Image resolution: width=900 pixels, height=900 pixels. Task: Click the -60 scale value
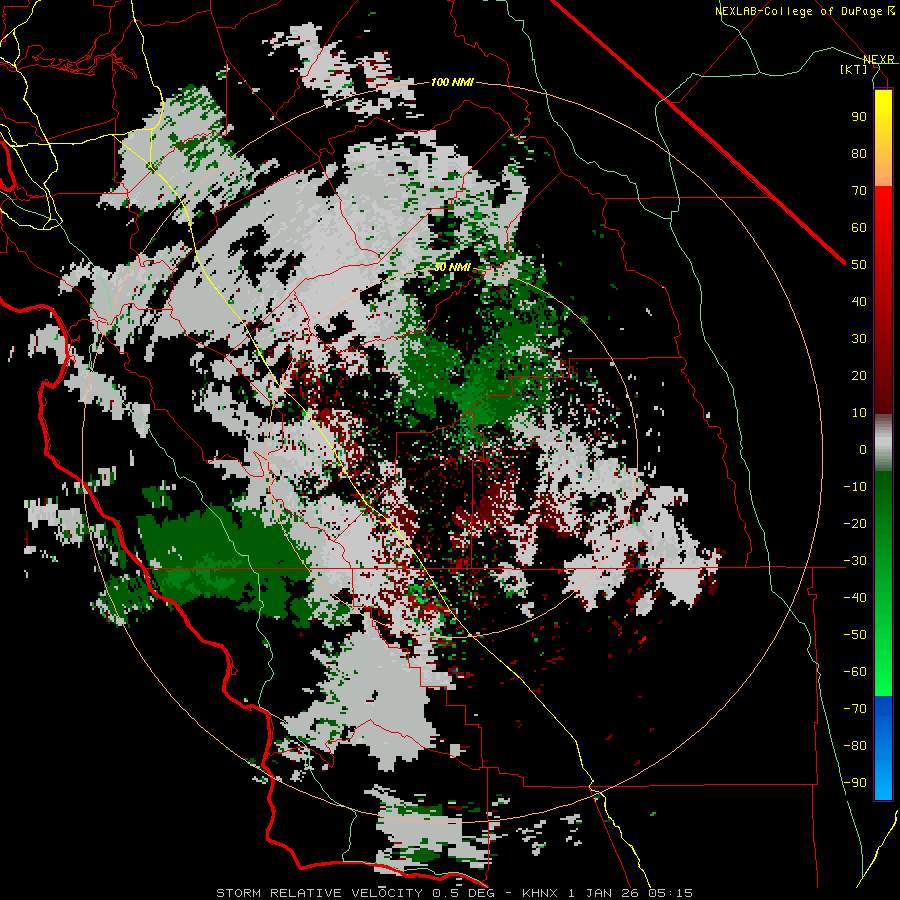pos(855,672)
